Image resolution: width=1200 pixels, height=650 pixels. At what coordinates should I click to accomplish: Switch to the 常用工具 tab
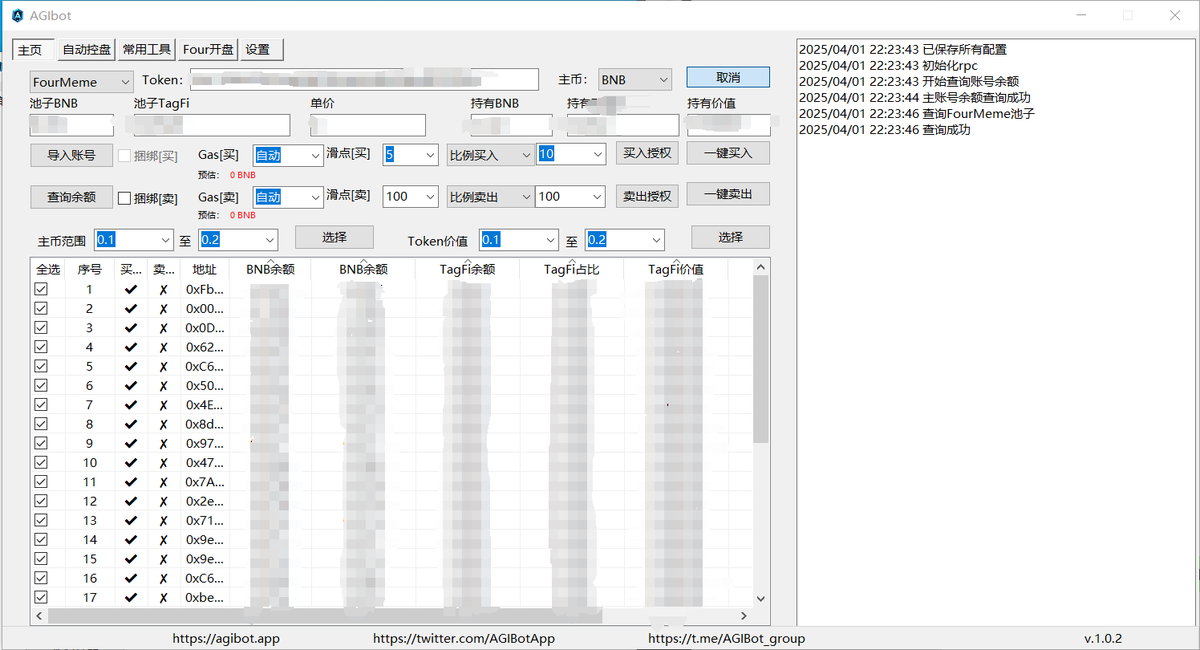tap(147, 49)
